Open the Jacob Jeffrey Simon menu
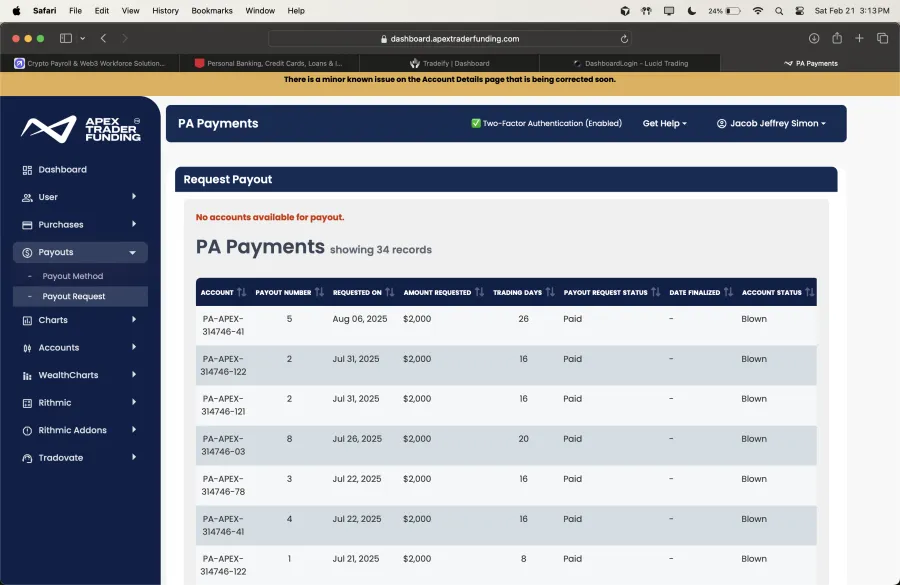The width and height of the screenshot is (900, 585). click(x=771, y=123)
